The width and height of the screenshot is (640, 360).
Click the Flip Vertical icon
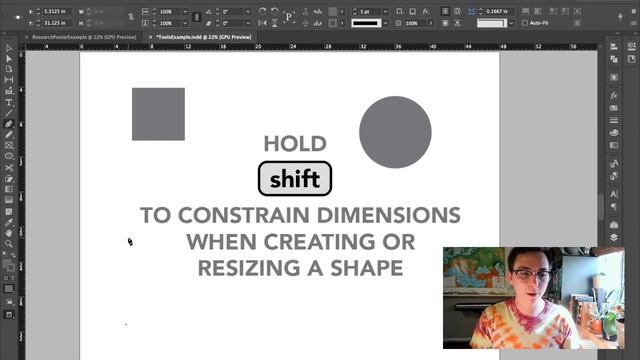275,23
